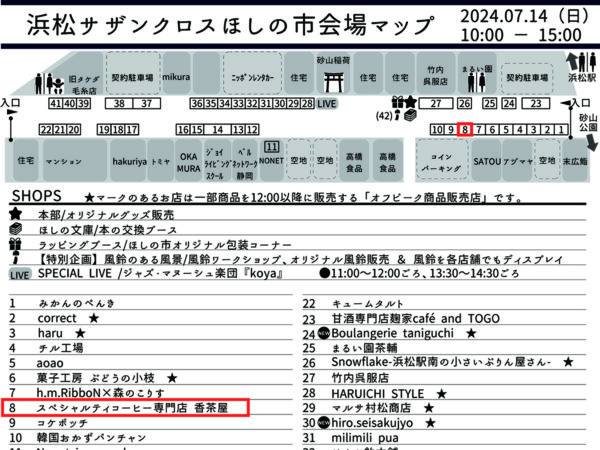
Task: Click list row 5 aoao
Action: (150, 363)
